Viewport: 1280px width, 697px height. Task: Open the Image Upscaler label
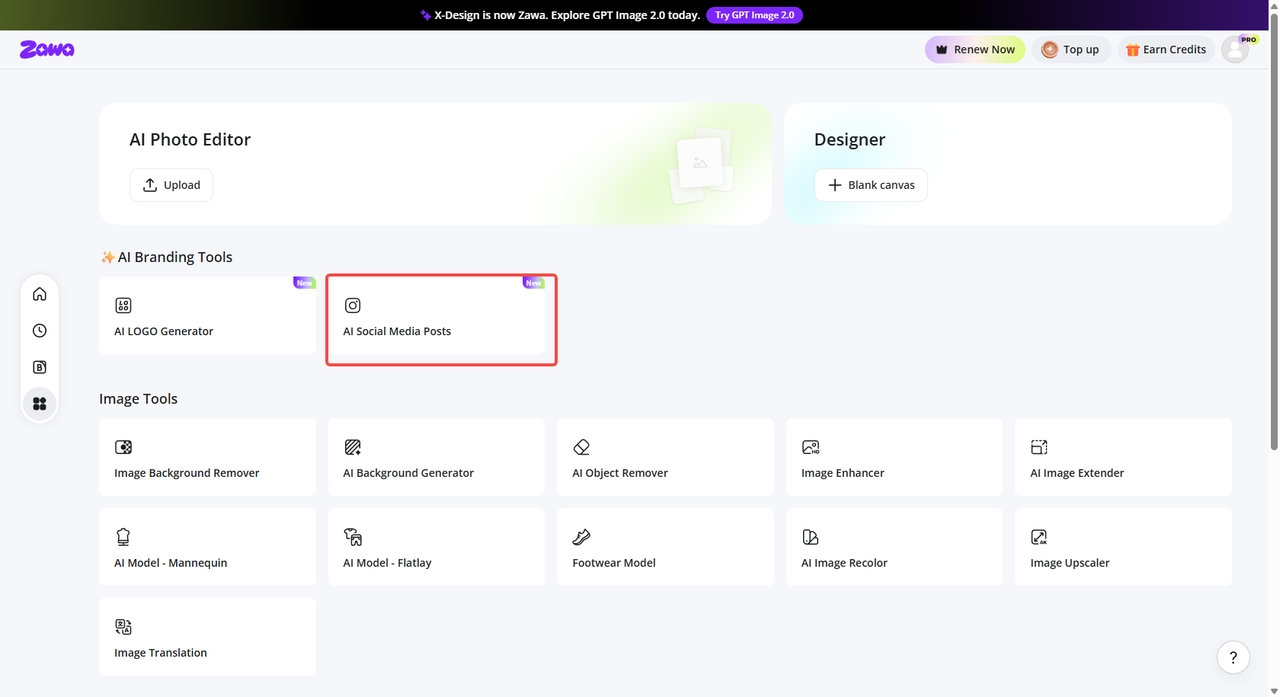point(1070,563)
